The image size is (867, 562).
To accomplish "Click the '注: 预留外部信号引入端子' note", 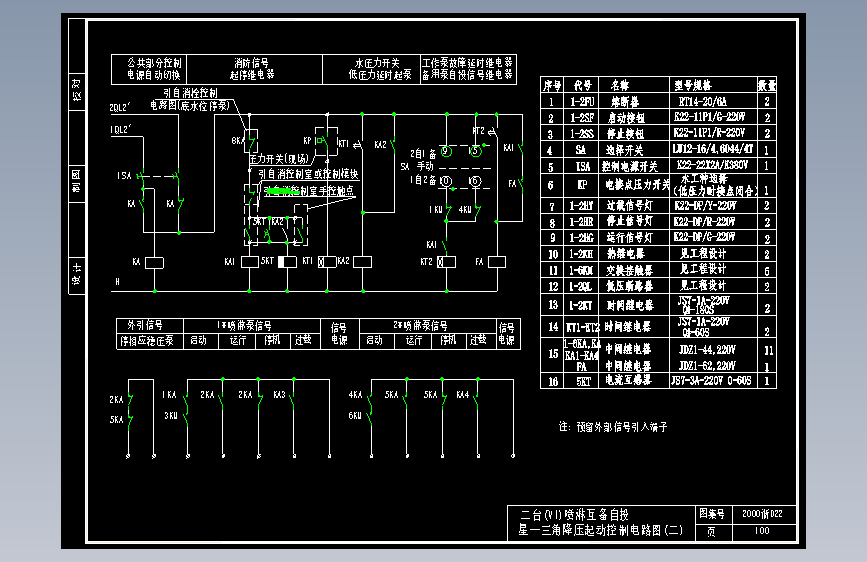I will [x=613, y=426].
